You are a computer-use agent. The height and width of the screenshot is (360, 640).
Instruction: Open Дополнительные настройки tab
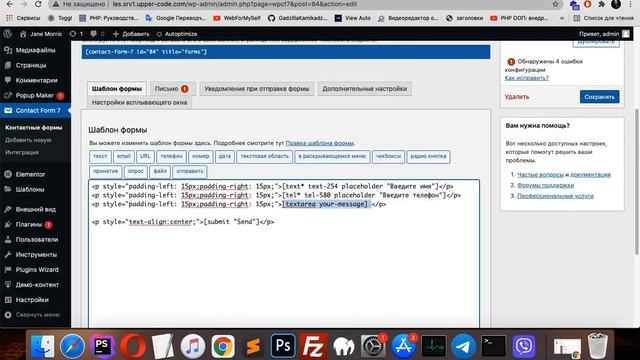[364, 89]
